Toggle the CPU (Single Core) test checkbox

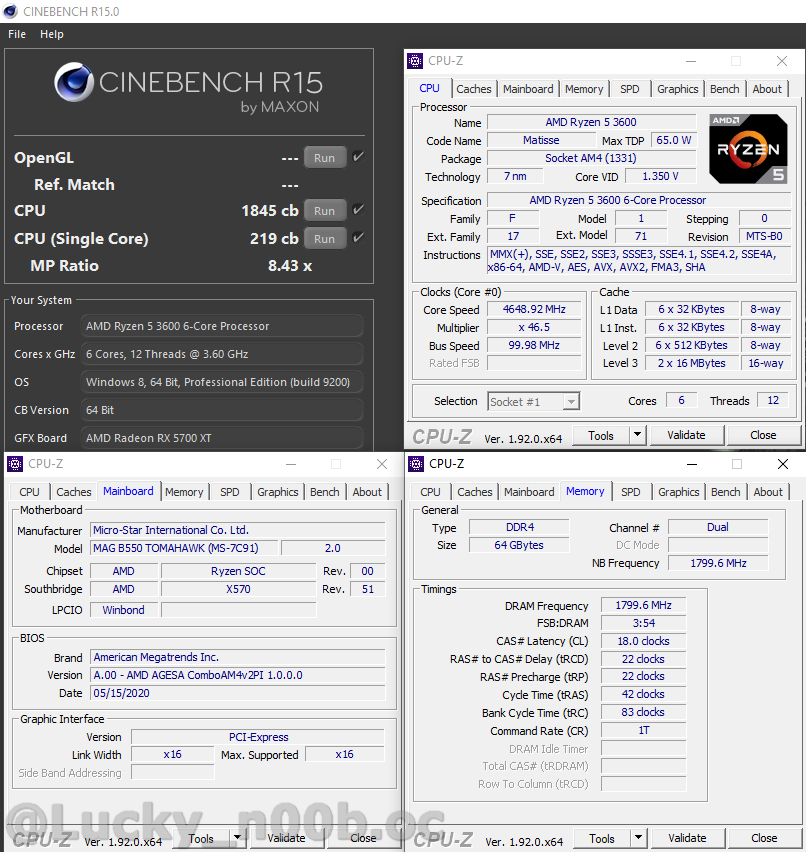tap(358, 238)
